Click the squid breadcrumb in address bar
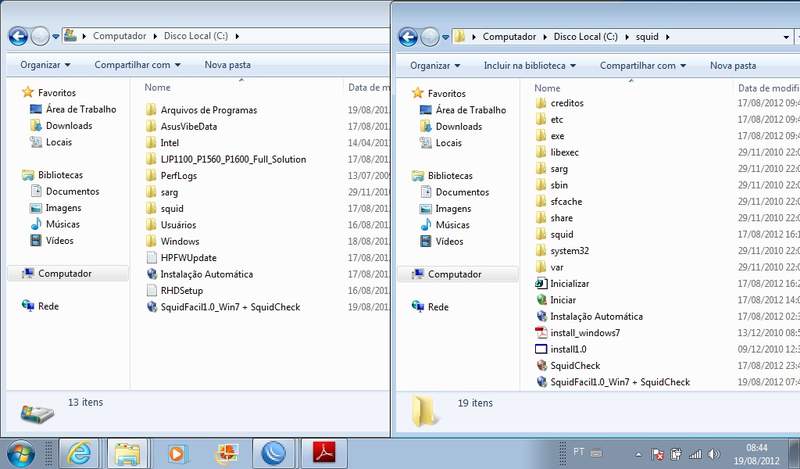 pos(647,37)
